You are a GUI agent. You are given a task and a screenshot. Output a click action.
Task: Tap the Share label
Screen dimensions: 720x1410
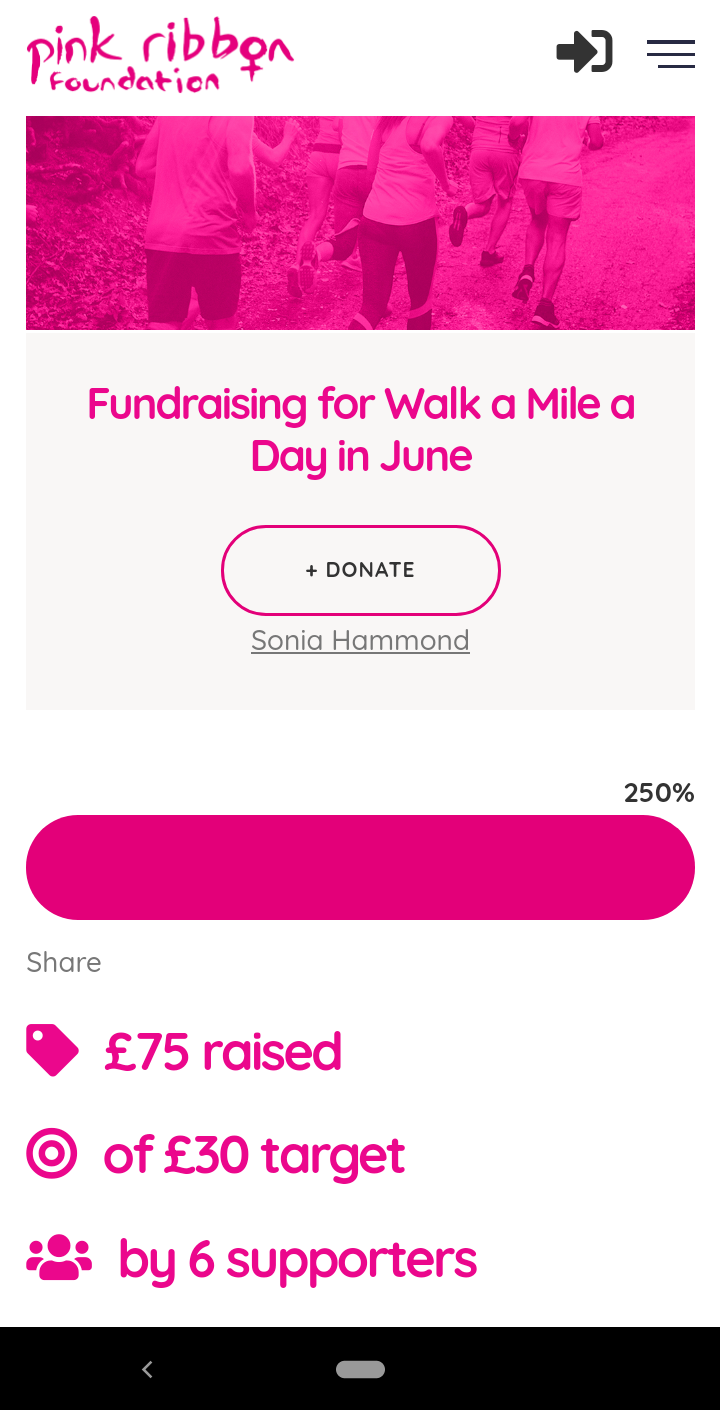(64, 962)
